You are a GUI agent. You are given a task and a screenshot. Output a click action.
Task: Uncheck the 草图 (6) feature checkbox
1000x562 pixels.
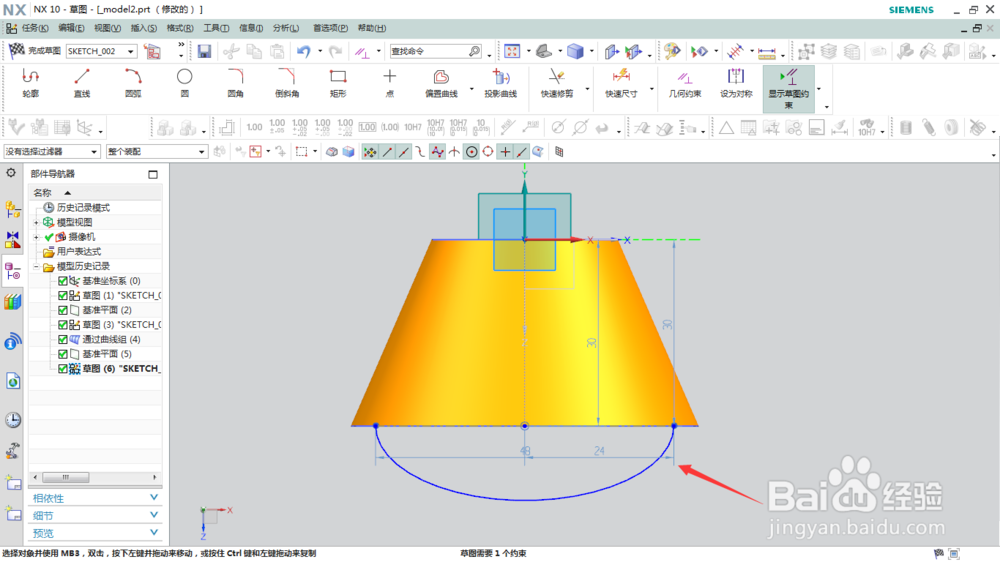(x=62, y=369)
